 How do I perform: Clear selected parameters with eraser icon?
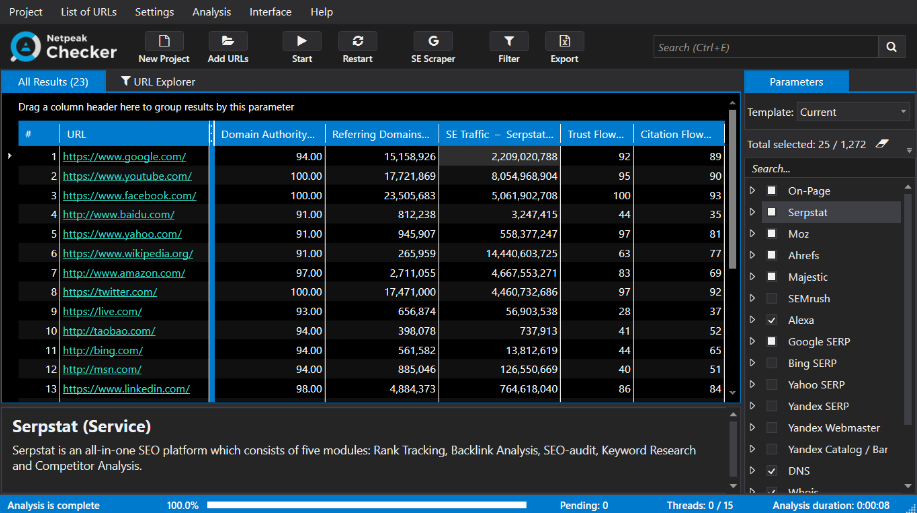[881, 144]
